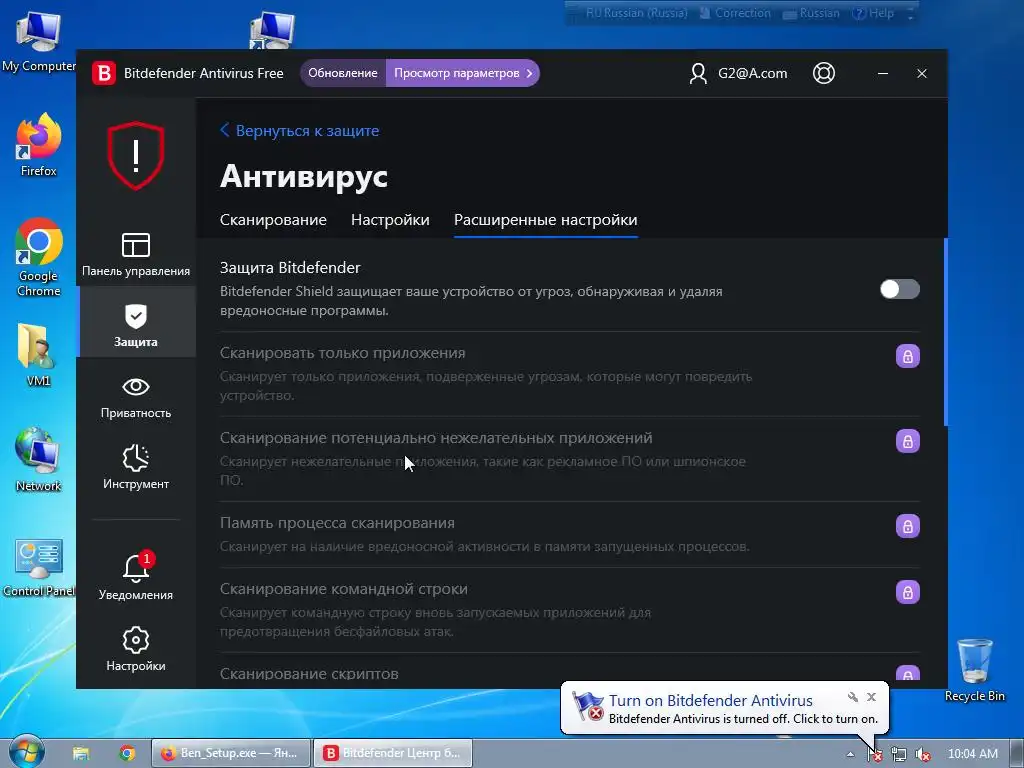
Task: Click lock icon for Сканирование командной строки
Action: click(907, 592)
